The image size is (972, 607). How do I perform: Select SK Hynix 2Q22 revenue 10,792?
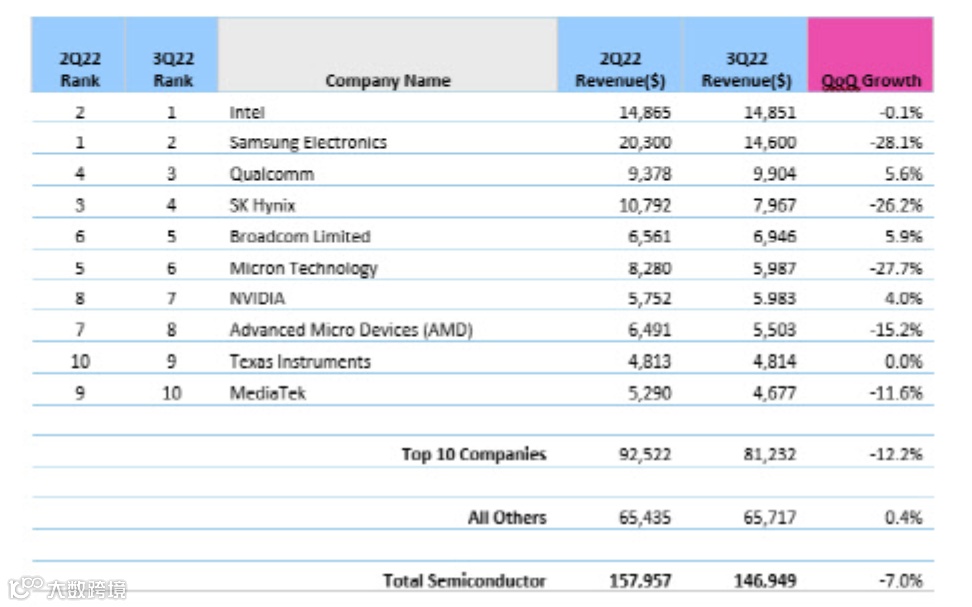pos(645,205)
